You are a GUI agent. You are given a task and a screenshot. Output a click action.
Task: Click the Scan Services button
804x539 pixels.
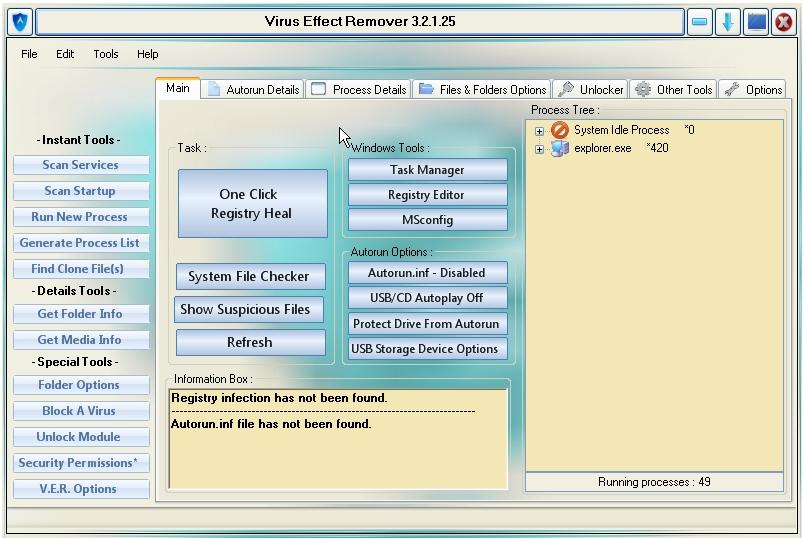81,165
